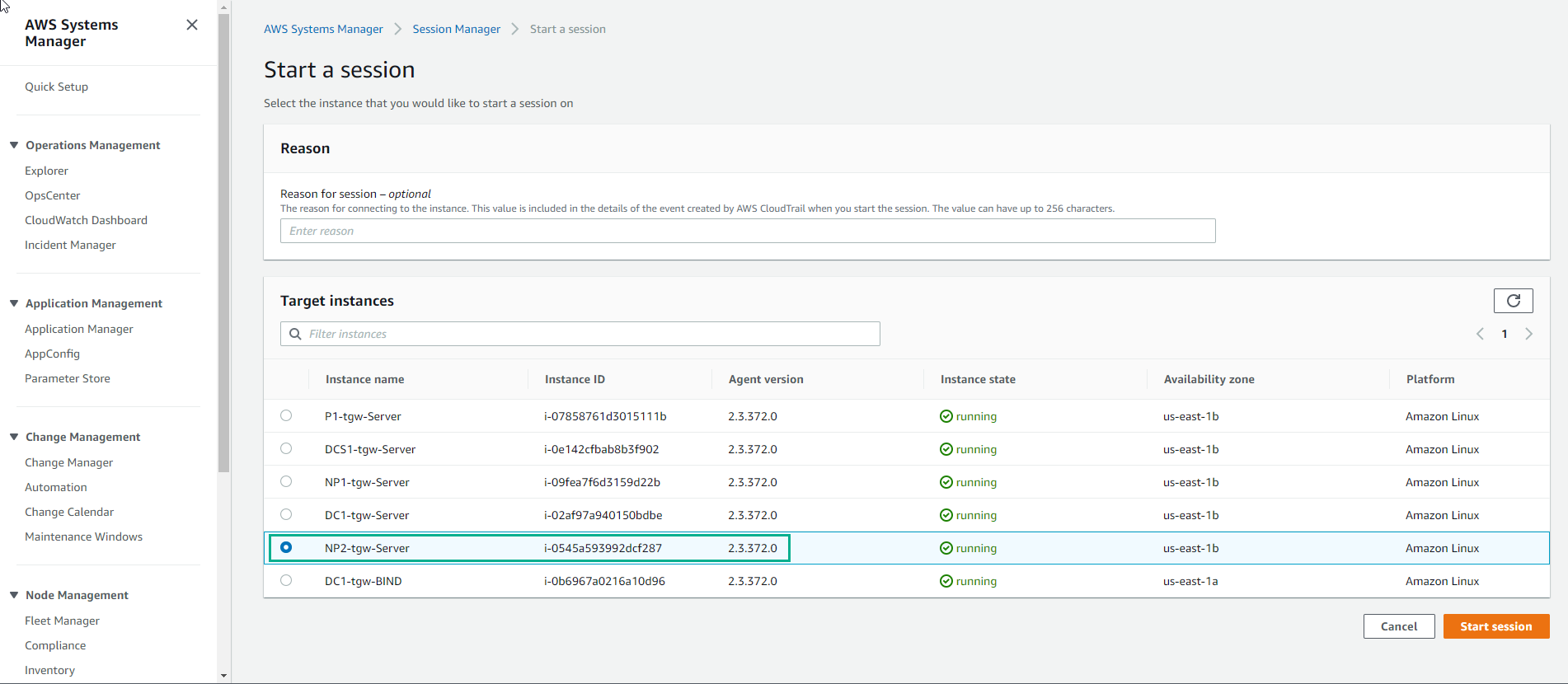Open Incident Manager in sidebar

click(x=70, y=245)
